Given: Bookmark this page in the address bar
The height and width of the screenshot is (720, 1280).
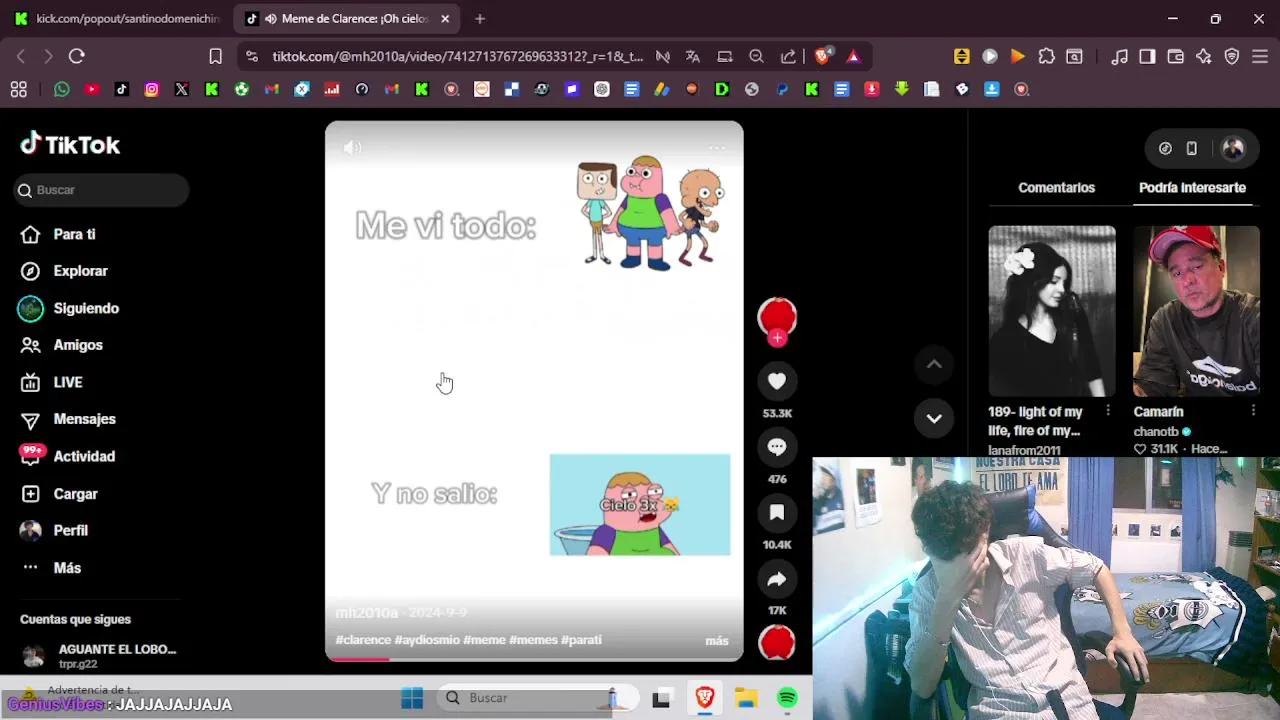Looking at the screenshot, I should (215, 57).
